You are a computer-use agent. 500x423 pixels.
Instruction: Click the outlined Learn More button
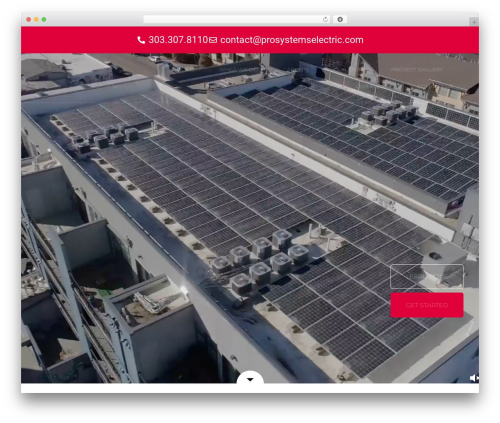coord(427,276)
